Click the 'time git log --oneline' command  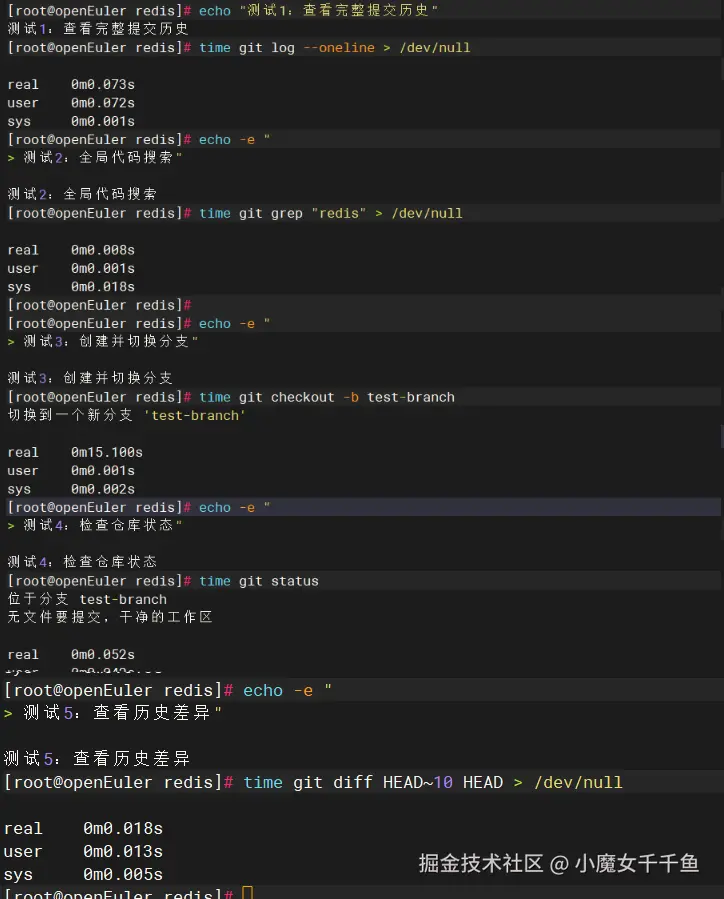click(335, 48)
